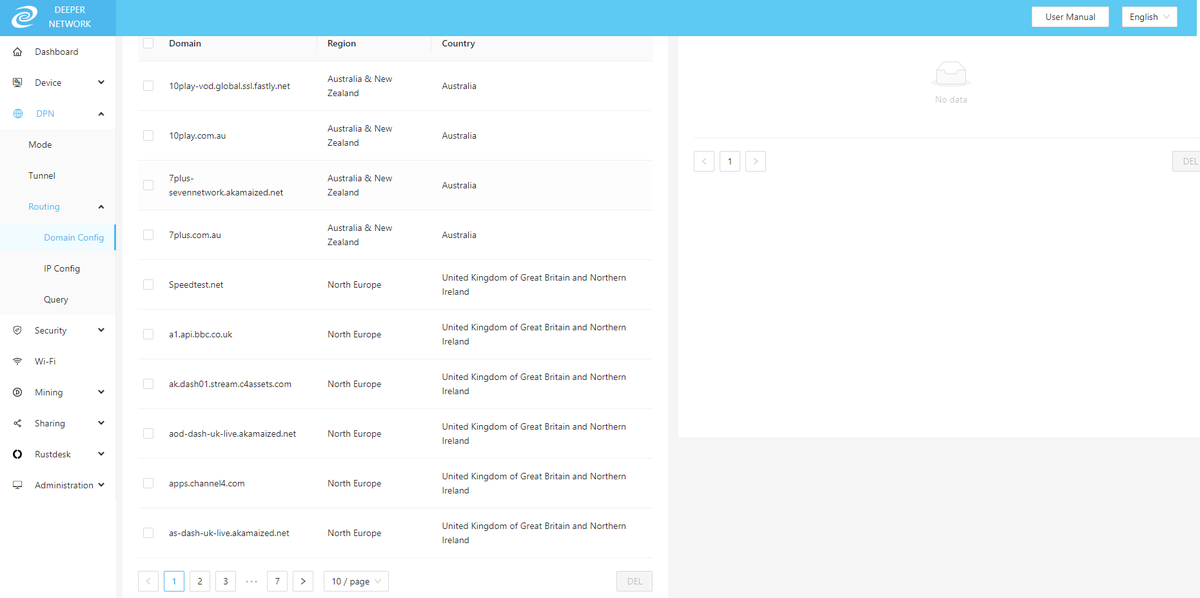The image size is (1200, 598).
Task: Click page 1 in domain list pagination
Action: coord(174,581)
